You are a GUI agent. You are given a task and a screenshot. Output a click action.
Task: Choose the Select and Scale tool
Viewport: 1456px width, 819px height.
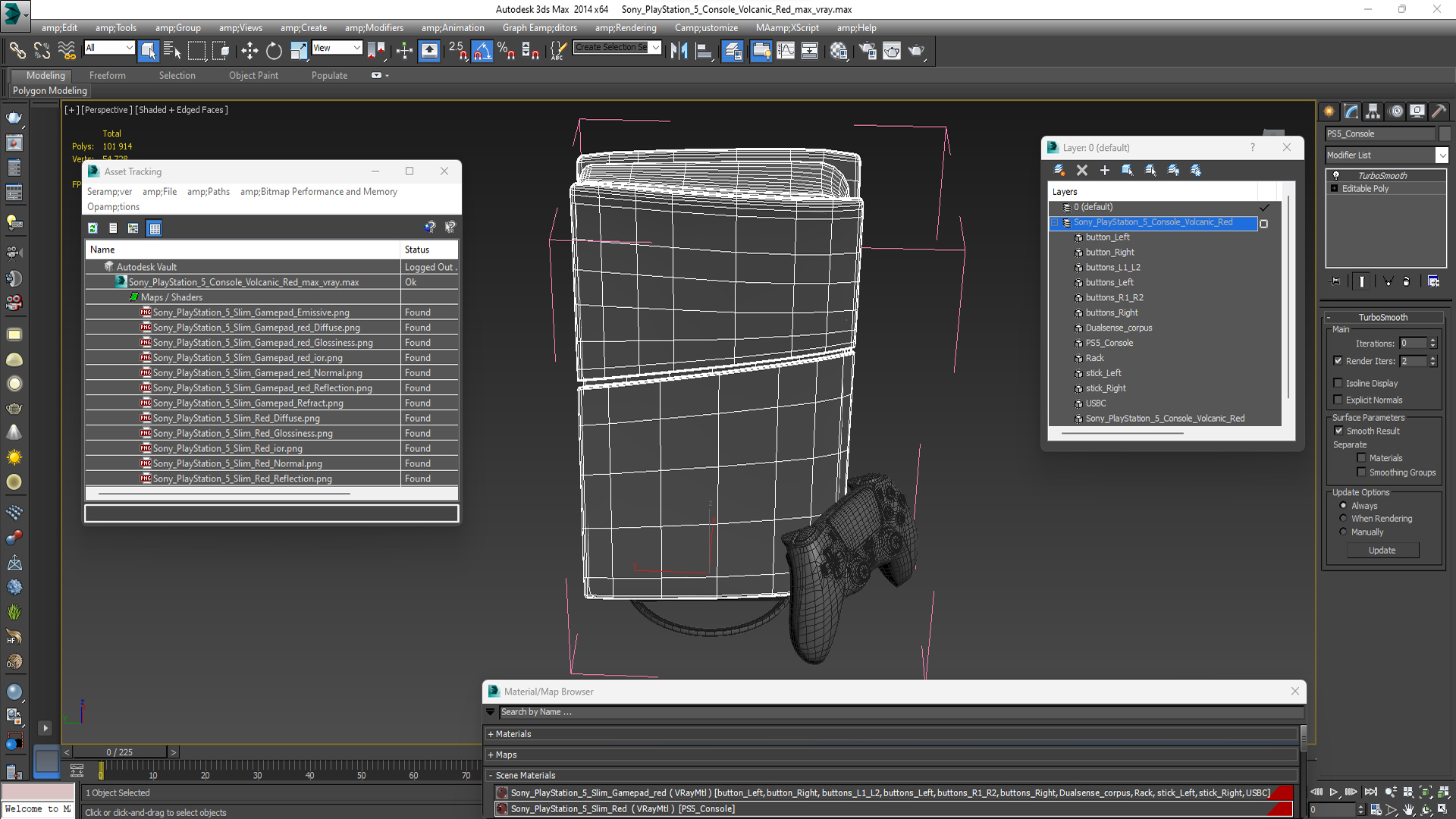click(299, 51)
